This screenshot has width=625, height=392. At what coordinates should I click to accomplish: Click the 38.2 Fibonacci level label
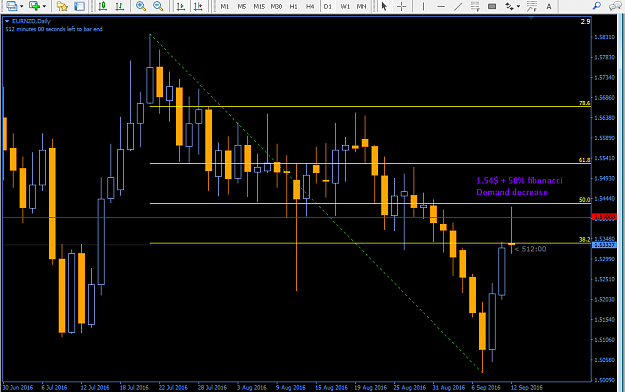point(584,240)
